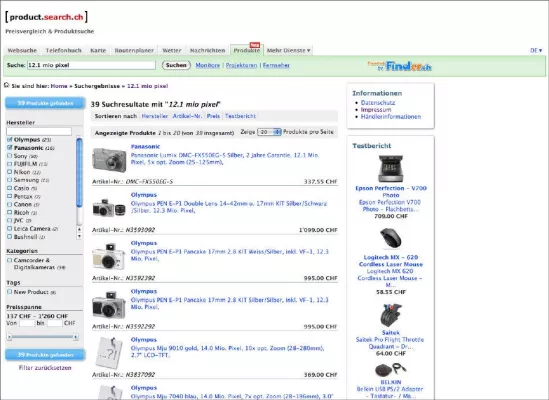Click the Saitek throttle quadrant image

(390, 315)
